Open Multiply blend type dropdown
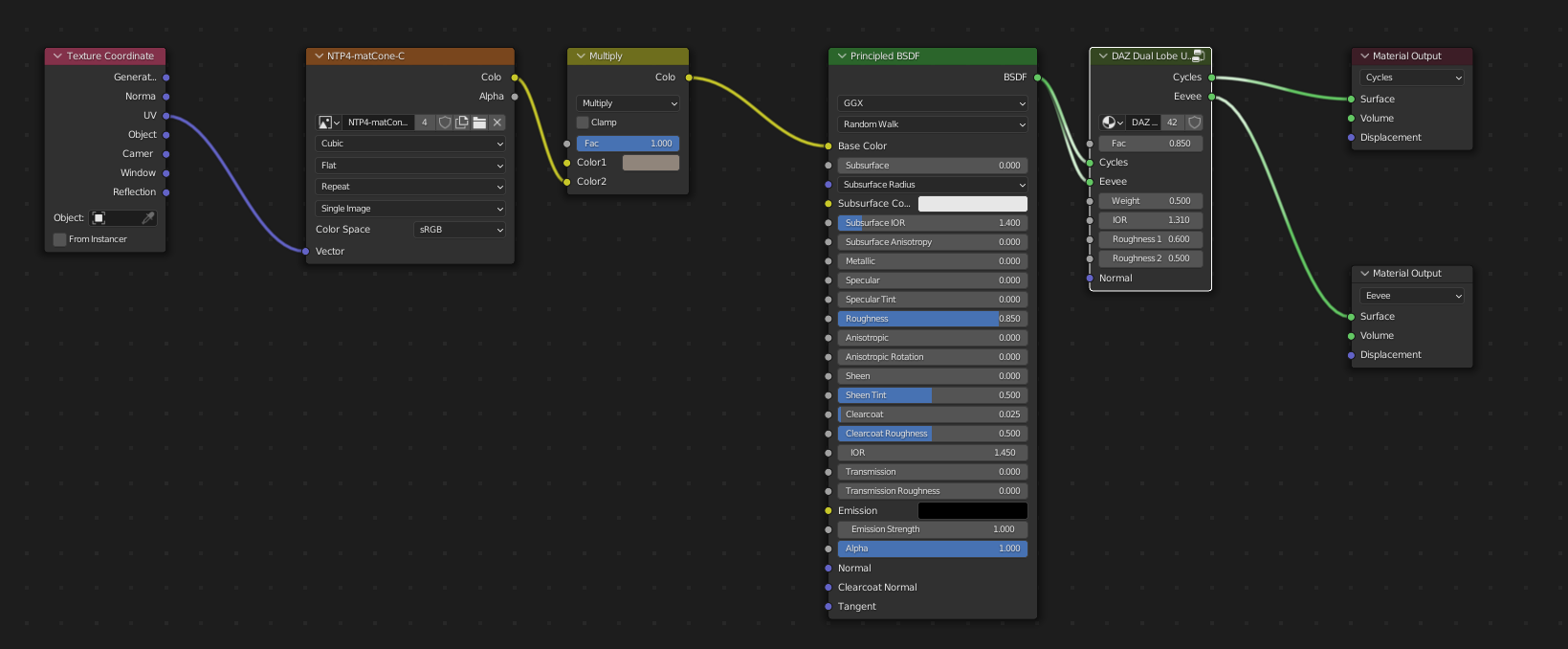The height and width of the screenshot is (649, 1568). 628,103
